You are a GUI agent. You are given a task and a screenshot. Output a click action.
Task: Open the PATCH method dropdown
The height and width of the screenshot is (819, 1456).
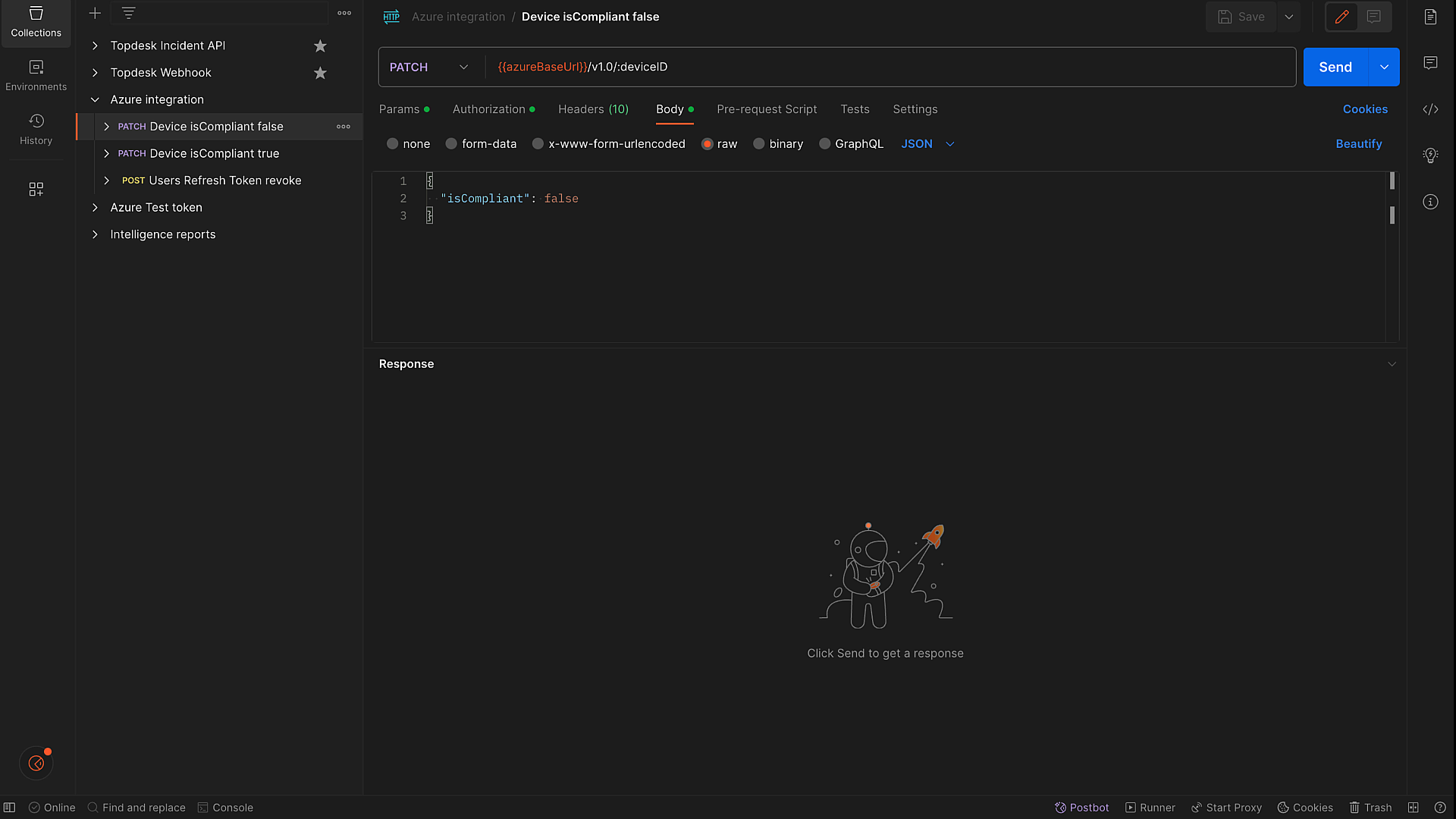(x=429, y=67)
